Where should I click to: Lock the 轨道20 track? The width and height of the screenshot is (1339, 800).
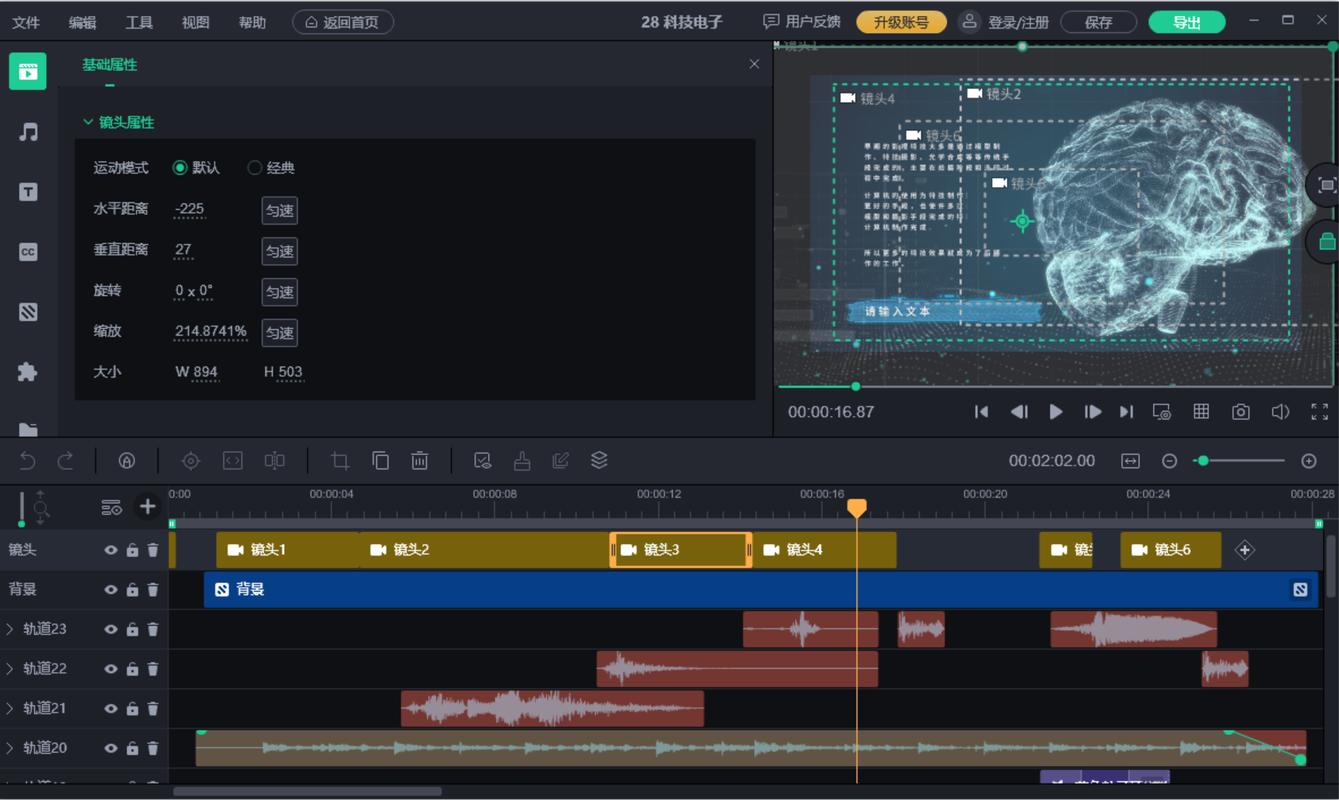pos(132,748)
